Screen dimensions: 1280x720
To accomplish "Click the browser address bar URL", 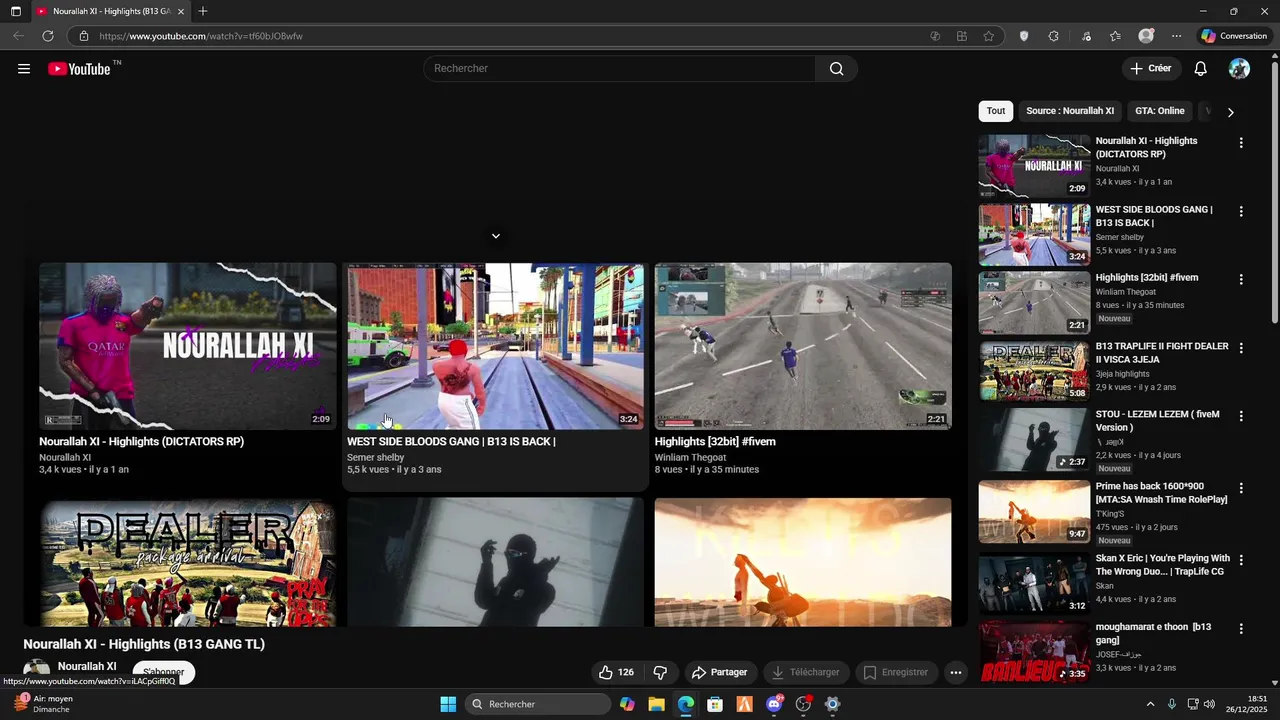I will [200, 36].
